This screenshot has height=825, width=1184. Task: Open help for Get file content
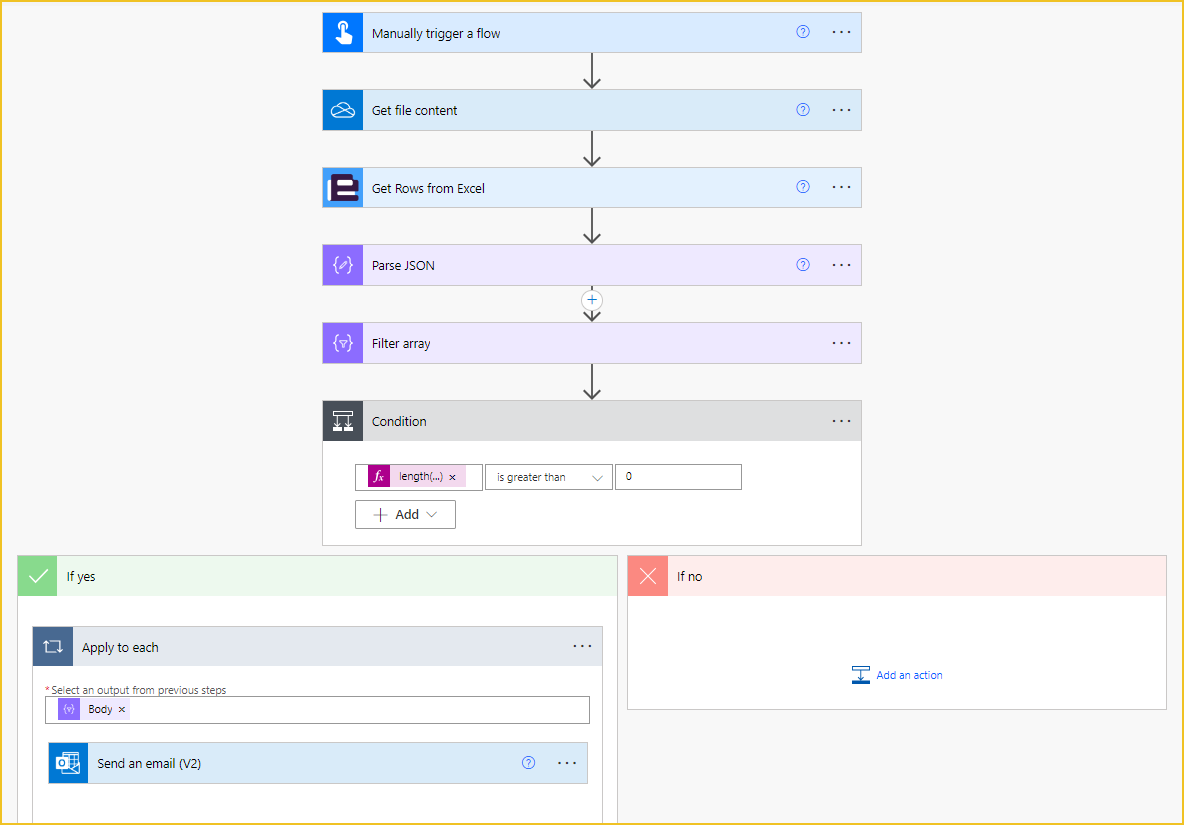[803, 109]
